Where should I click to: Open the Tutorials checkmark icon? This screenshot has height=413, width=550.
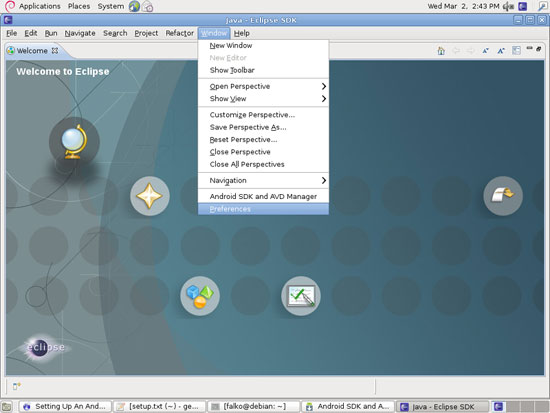tap(301, 296)
